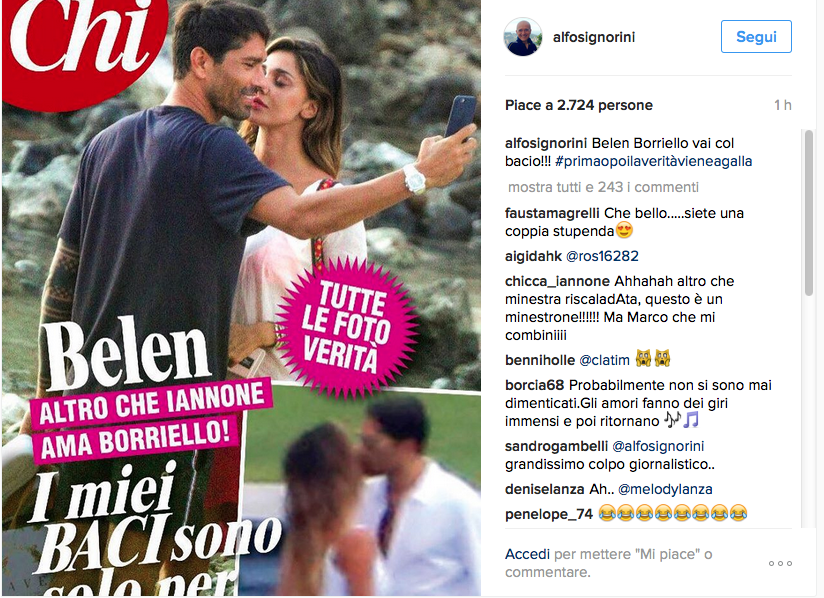Screen dimensions: 824x598
Task: Click the Accedi login link
Action: 527,554
